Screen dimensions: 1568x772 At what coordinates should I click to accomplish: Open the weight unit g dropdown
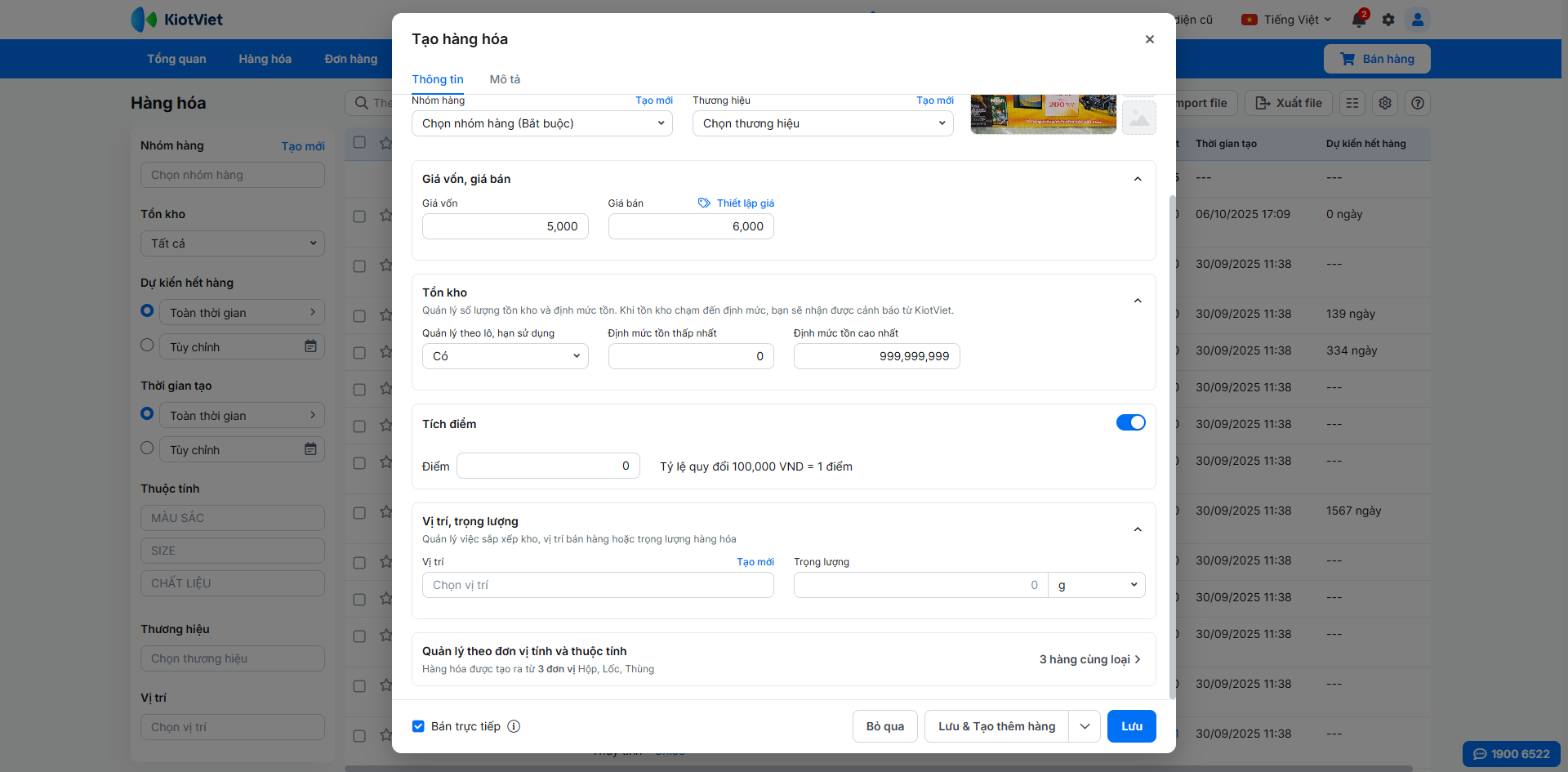click(x=1096, y=585)
